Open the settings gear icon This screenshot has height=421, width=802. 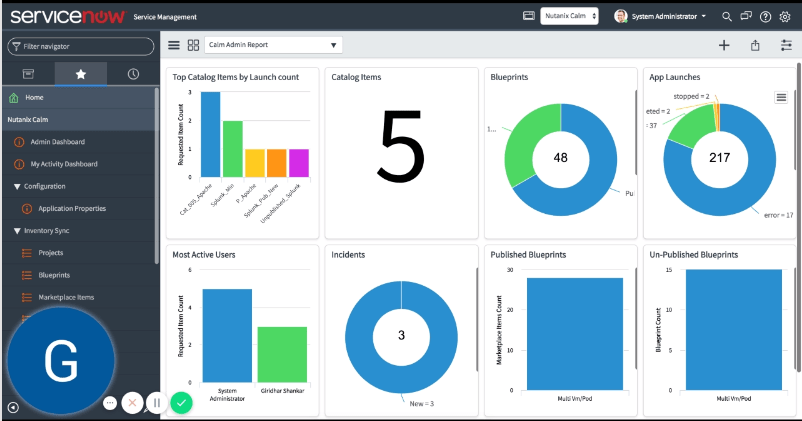pos(784,16)
